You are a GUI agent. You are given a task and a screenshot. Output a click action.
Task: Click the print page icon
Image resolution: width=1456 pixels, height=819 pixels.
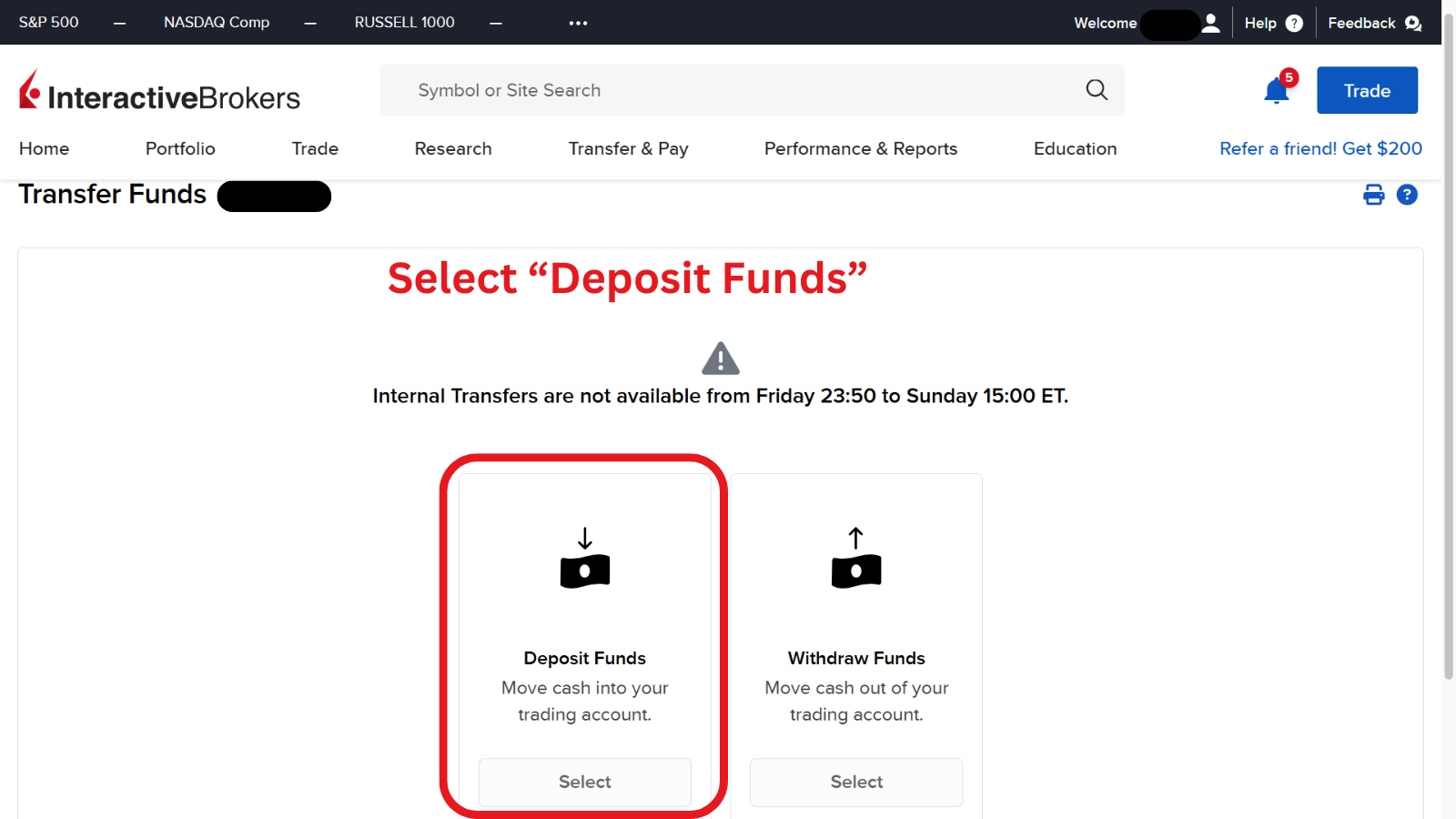pyautogui.click(x=1373, y=195)
